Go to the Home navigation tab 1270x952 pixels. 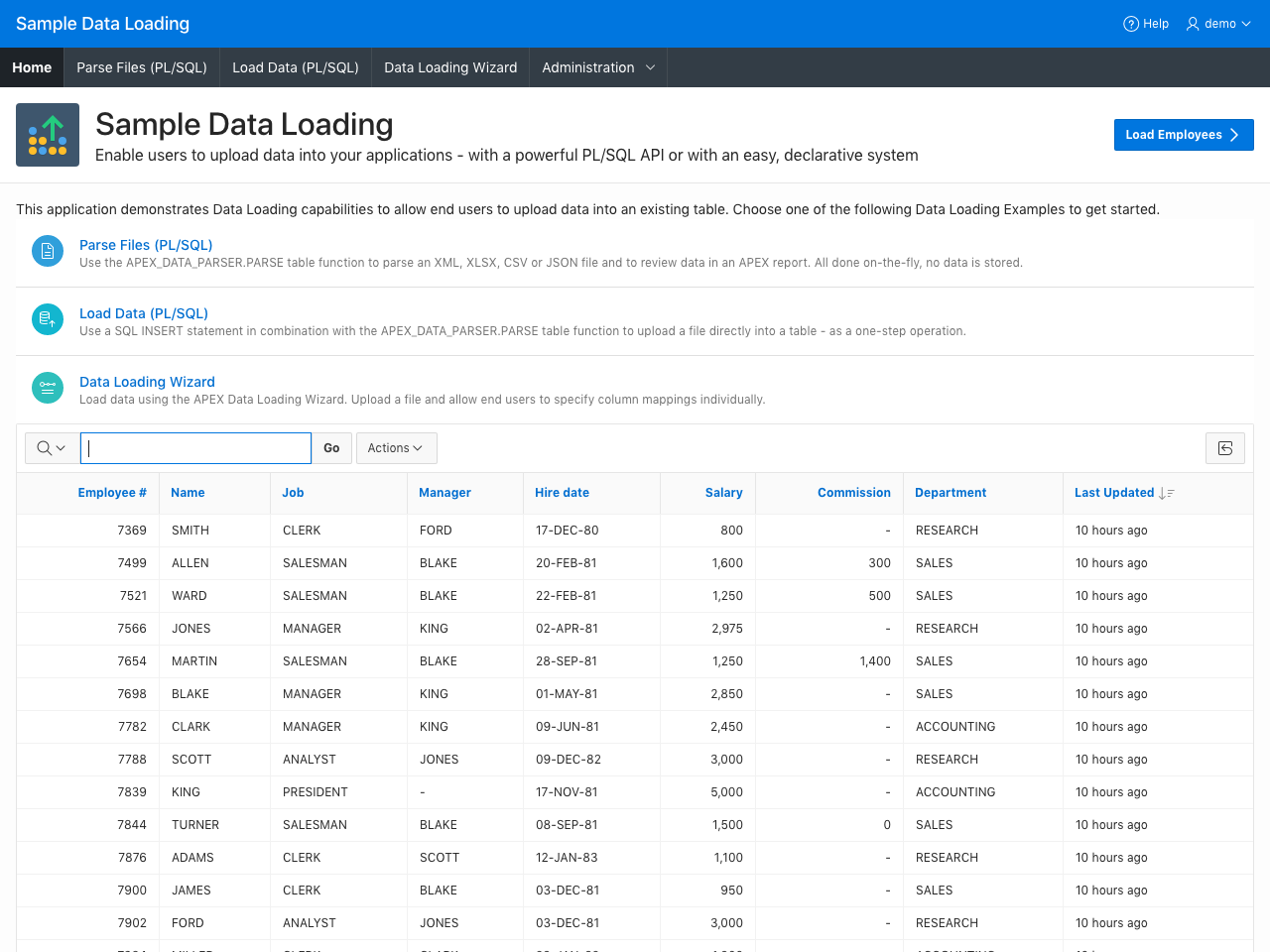point(32,67)
